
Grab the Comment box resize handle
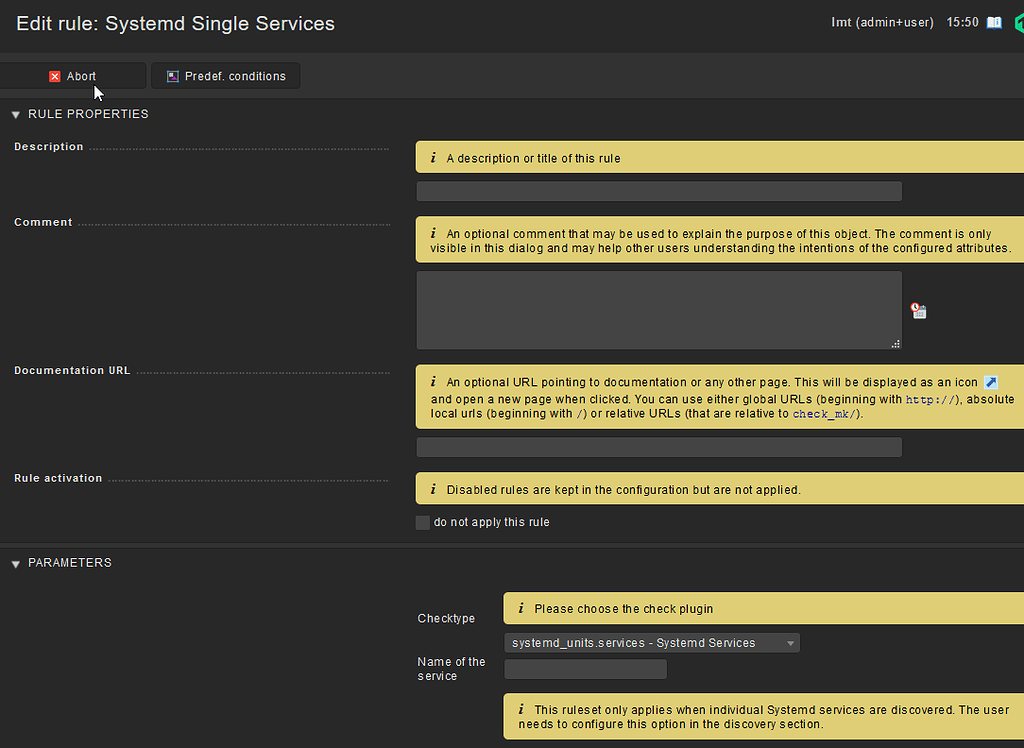click(x=895, y=343)
